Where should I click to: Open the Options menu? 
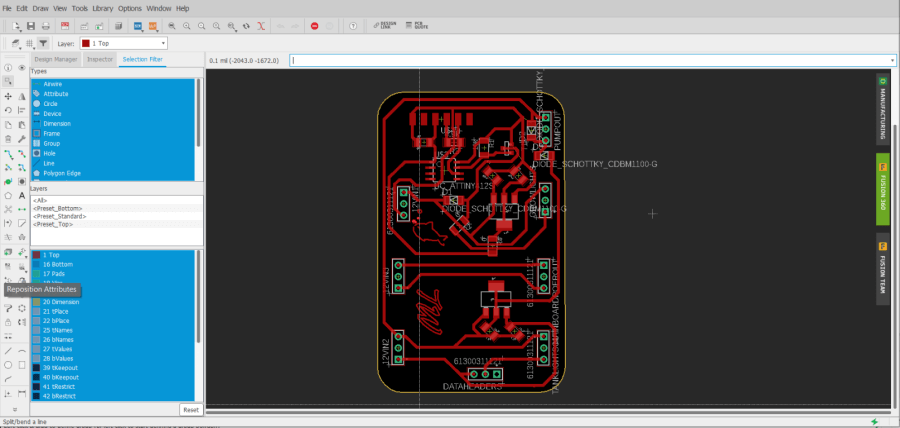click(130, 9)
